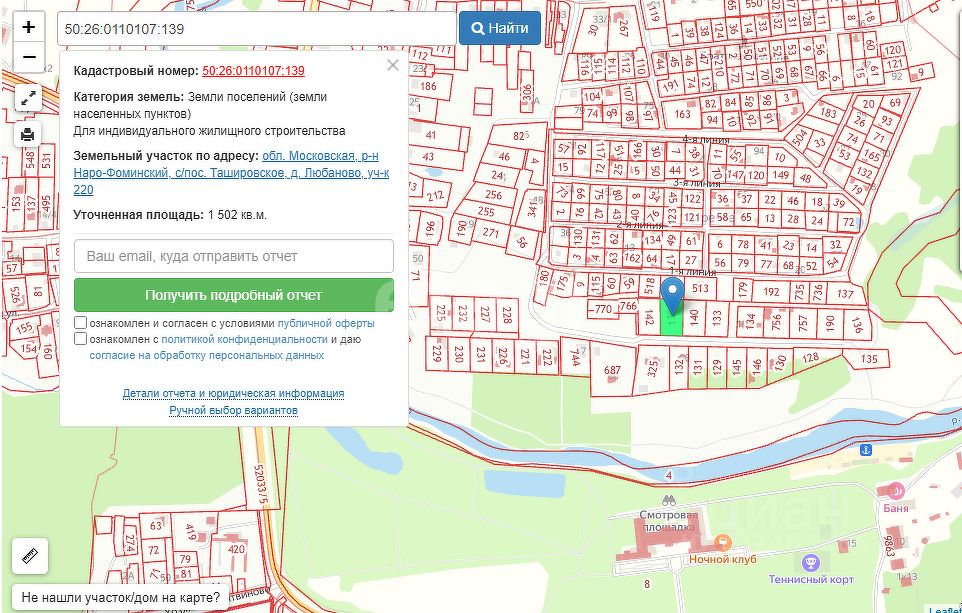Viewport: 962px width, 613px height.
Task: Click the cadastral number search field
Action: coord(257,29)
